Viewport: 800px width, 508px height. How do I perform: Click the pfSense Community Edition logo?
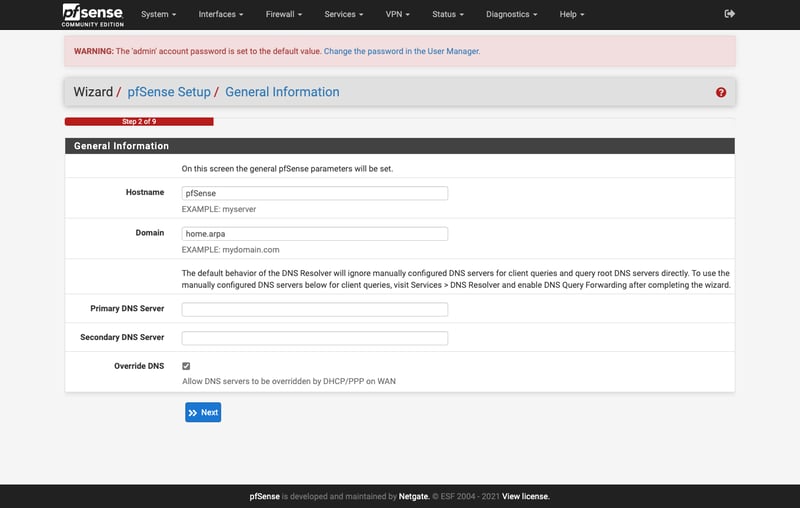[x=92, y=15]
